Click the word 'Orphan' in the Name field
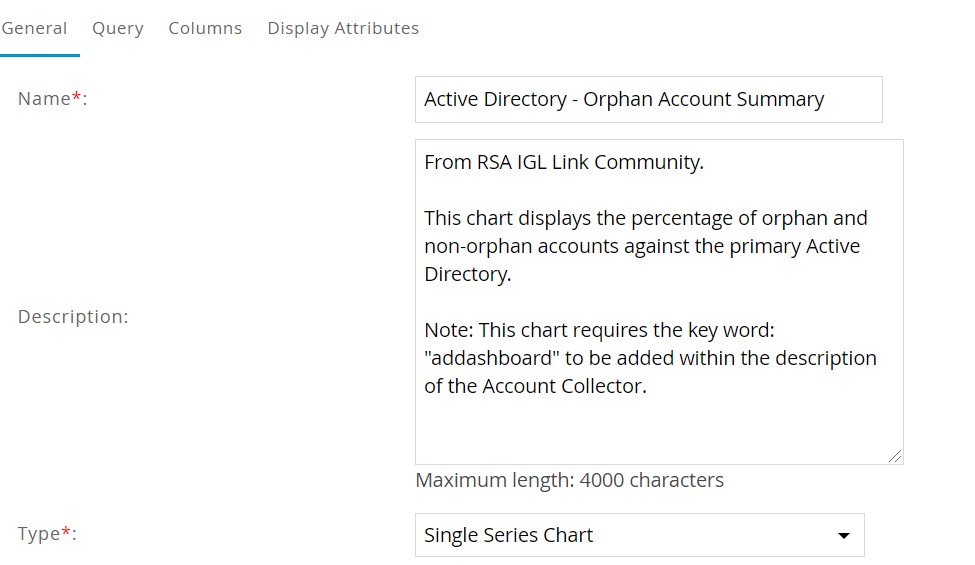The width and height of the screenshot is (975, 565). coord(612,99)
